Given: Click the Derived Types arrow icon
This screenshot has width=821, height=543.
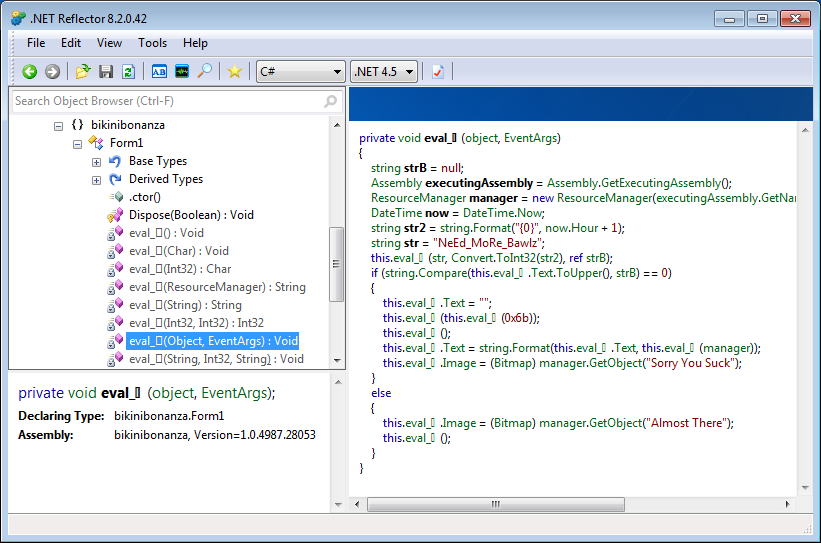Looking at the screenshot, I should [115, 179].
